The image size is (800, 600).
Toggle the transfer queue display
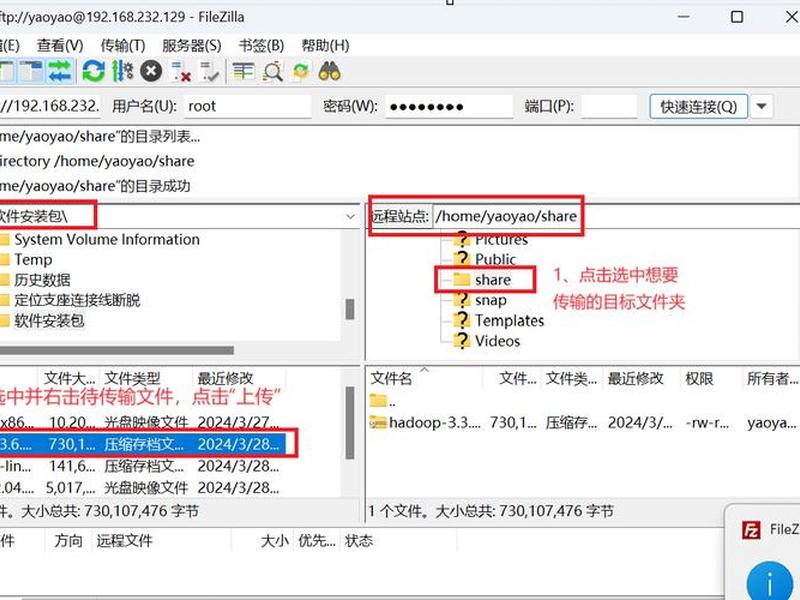point(60,71)
